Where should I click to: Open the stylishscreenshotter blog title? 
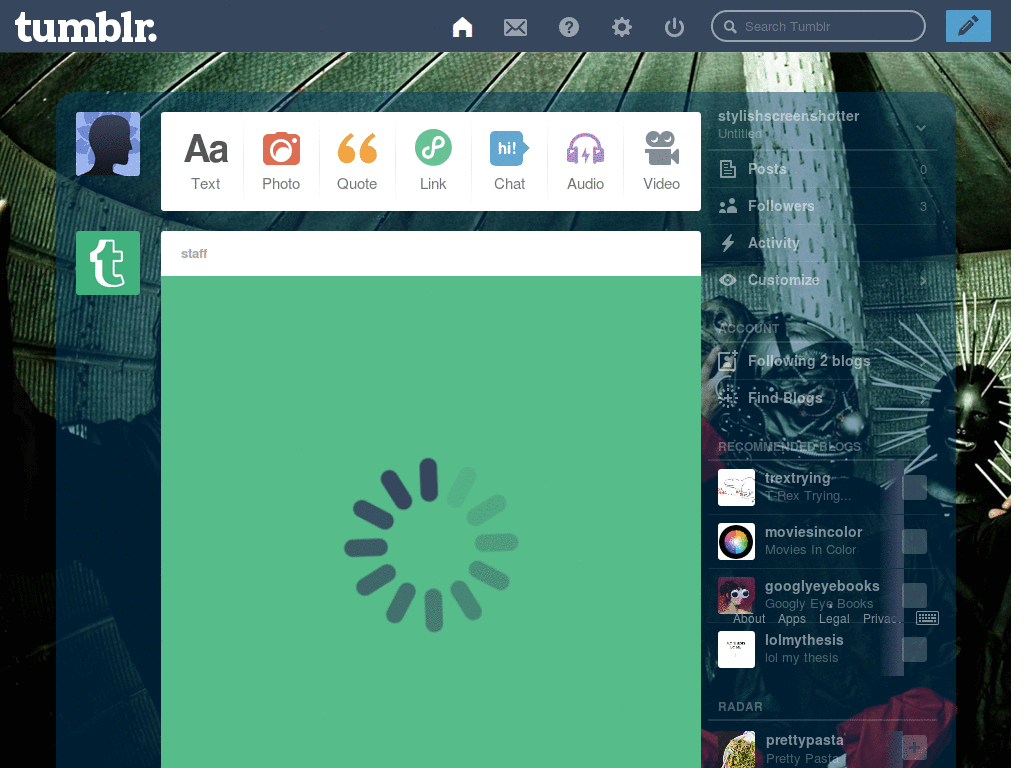point(788,116)
